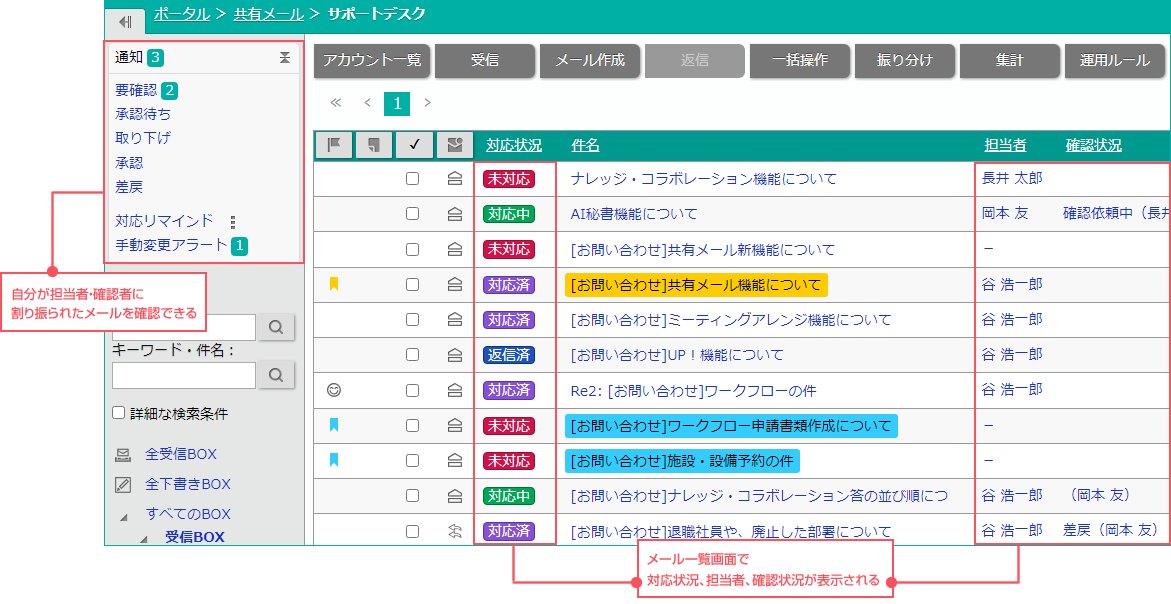Open the 対応リマインド three-dot menu

point(233,222)
